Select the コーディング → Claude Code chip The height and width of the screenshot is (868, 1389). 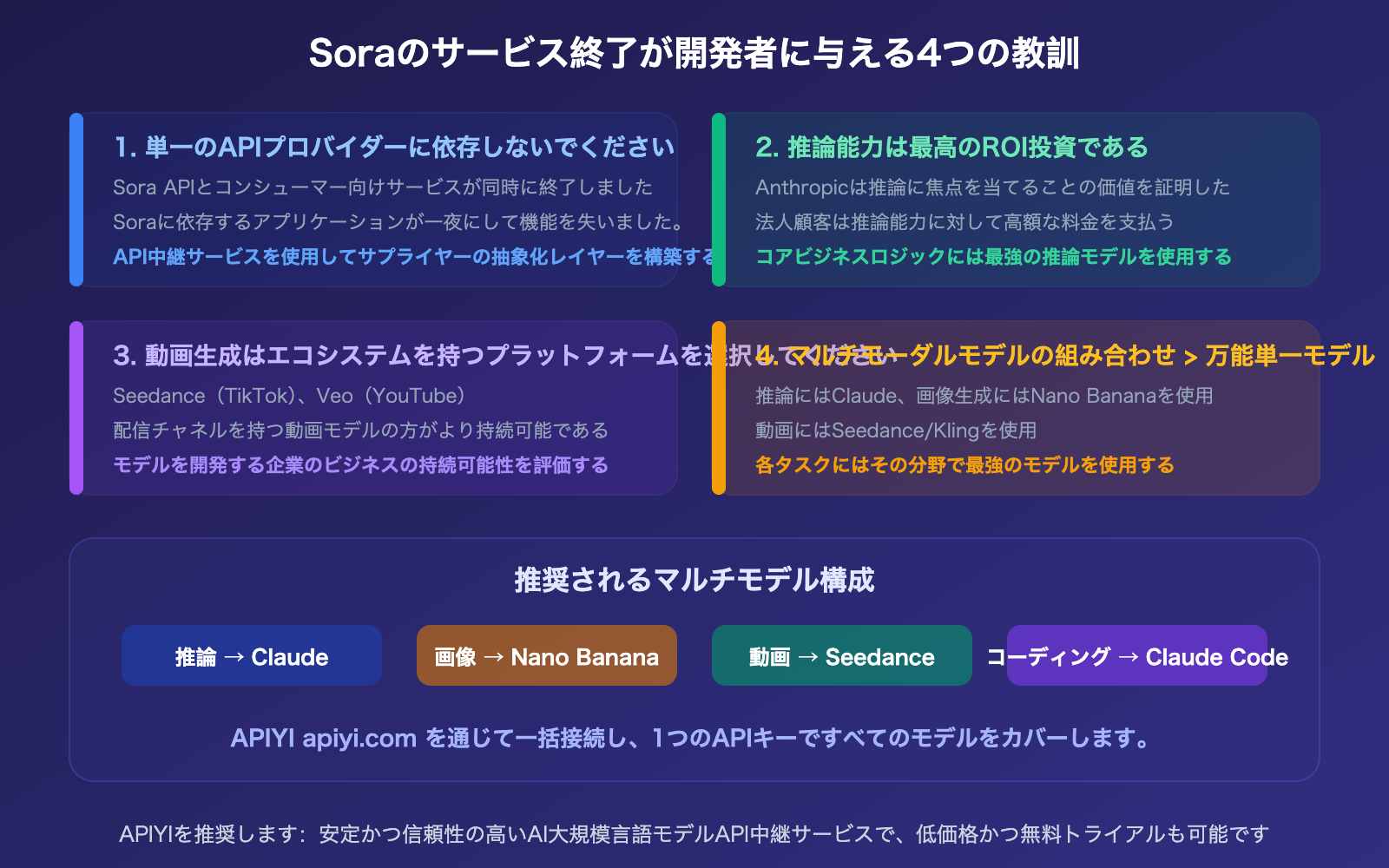click(1137, 656)
